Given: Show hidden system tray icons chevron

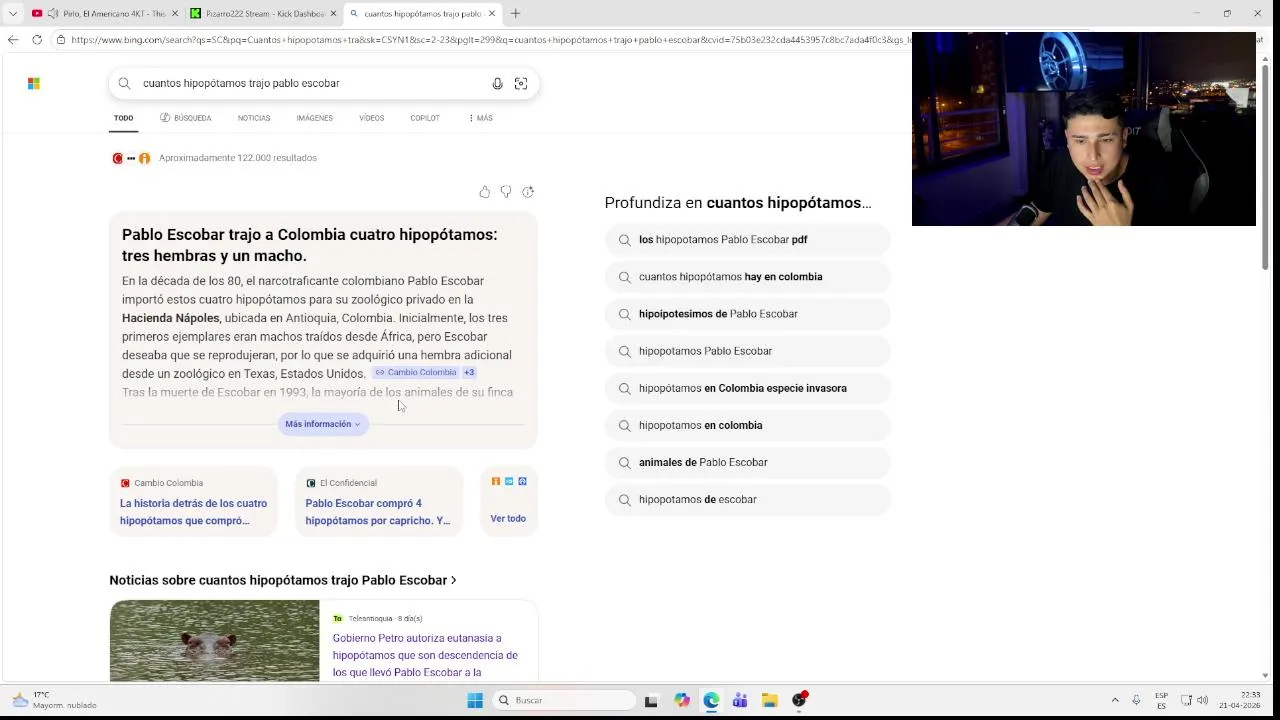Looking at the screenshot, I should (x=1115, y=700).
